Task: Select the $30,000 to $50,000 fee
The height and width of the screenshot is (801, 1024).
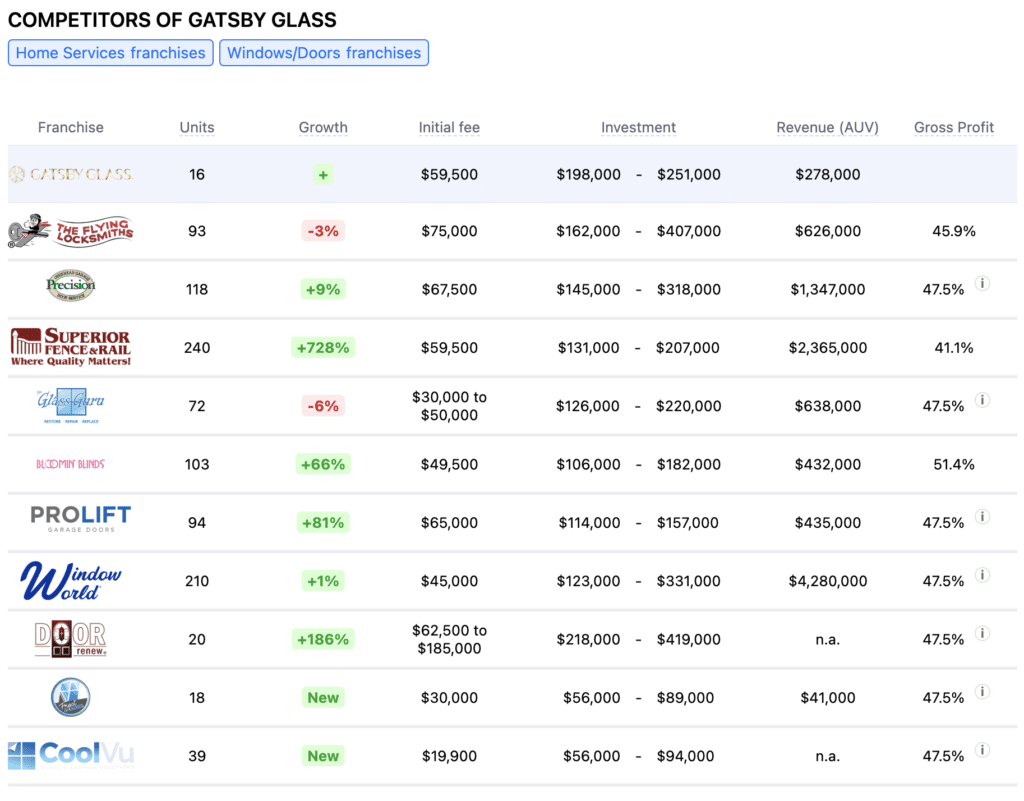Action: pos(449,406)
